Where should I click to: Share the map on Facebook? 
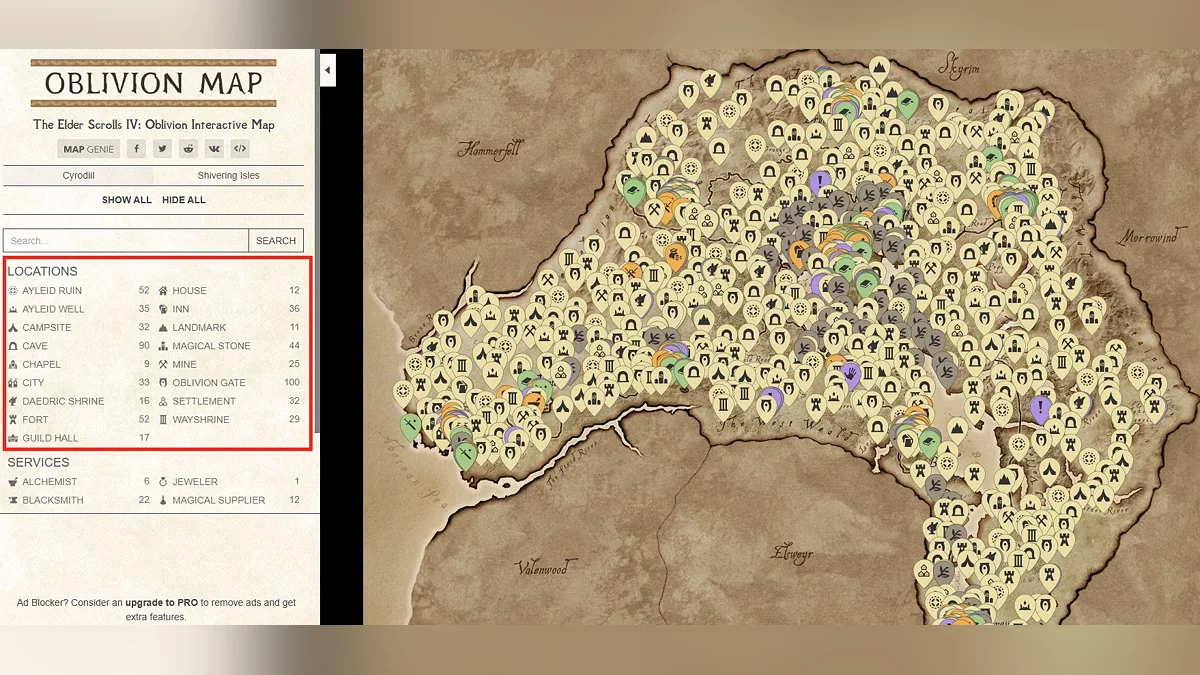pyautogui.click(x=136, y=149)
